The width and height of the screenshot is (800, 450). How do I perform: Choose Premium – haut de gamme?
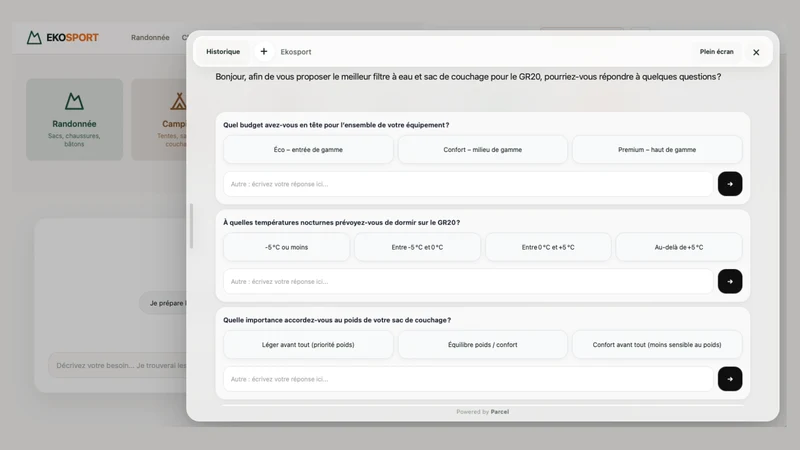[657, 149]
